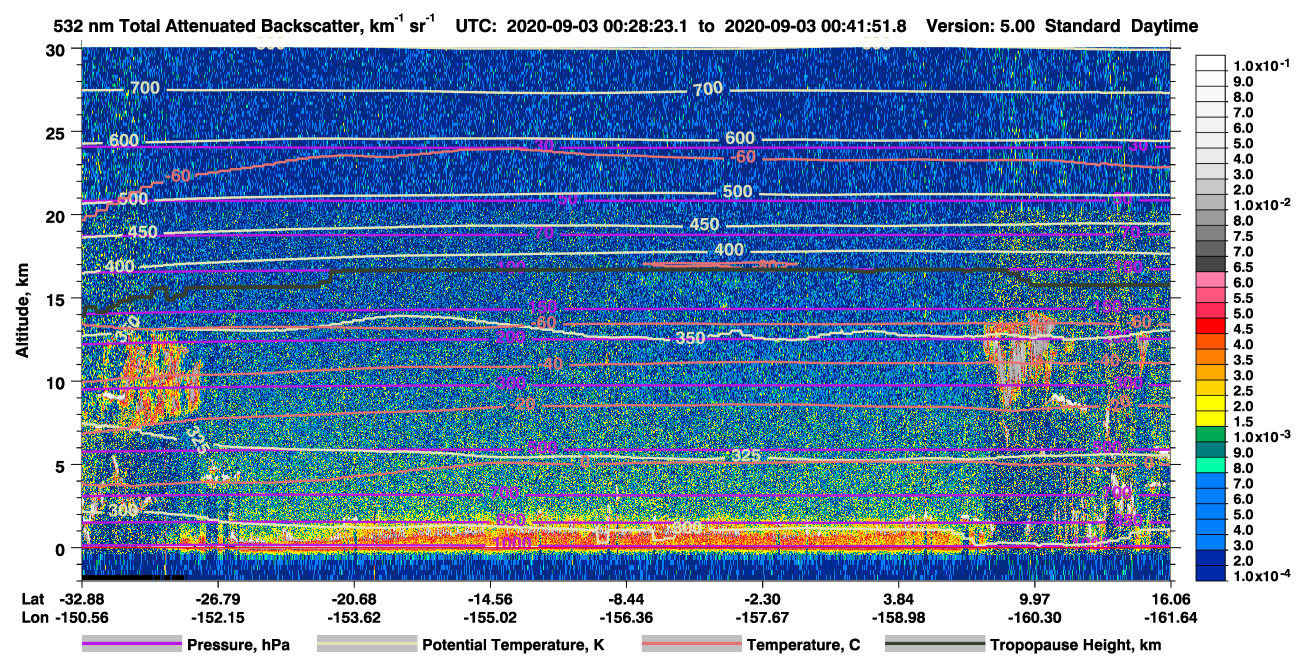Image resolution: width=1300 pixels, height=667 pixels.
Task: Click the 'Lat' row label below the plot
Action: point(32,600)
